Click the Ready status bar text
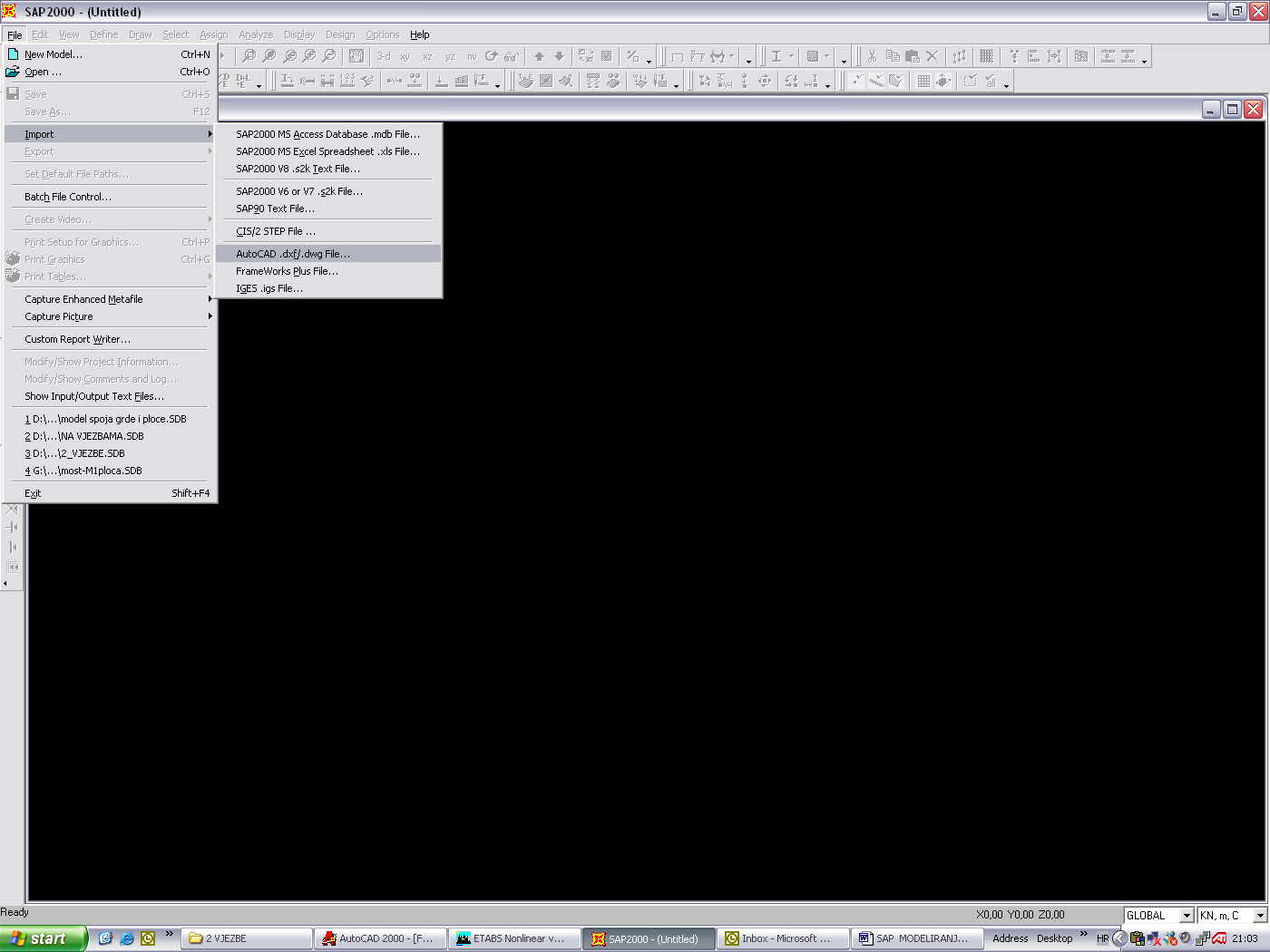The width and height of the screenshot is (1270, 952). (15, 912)
